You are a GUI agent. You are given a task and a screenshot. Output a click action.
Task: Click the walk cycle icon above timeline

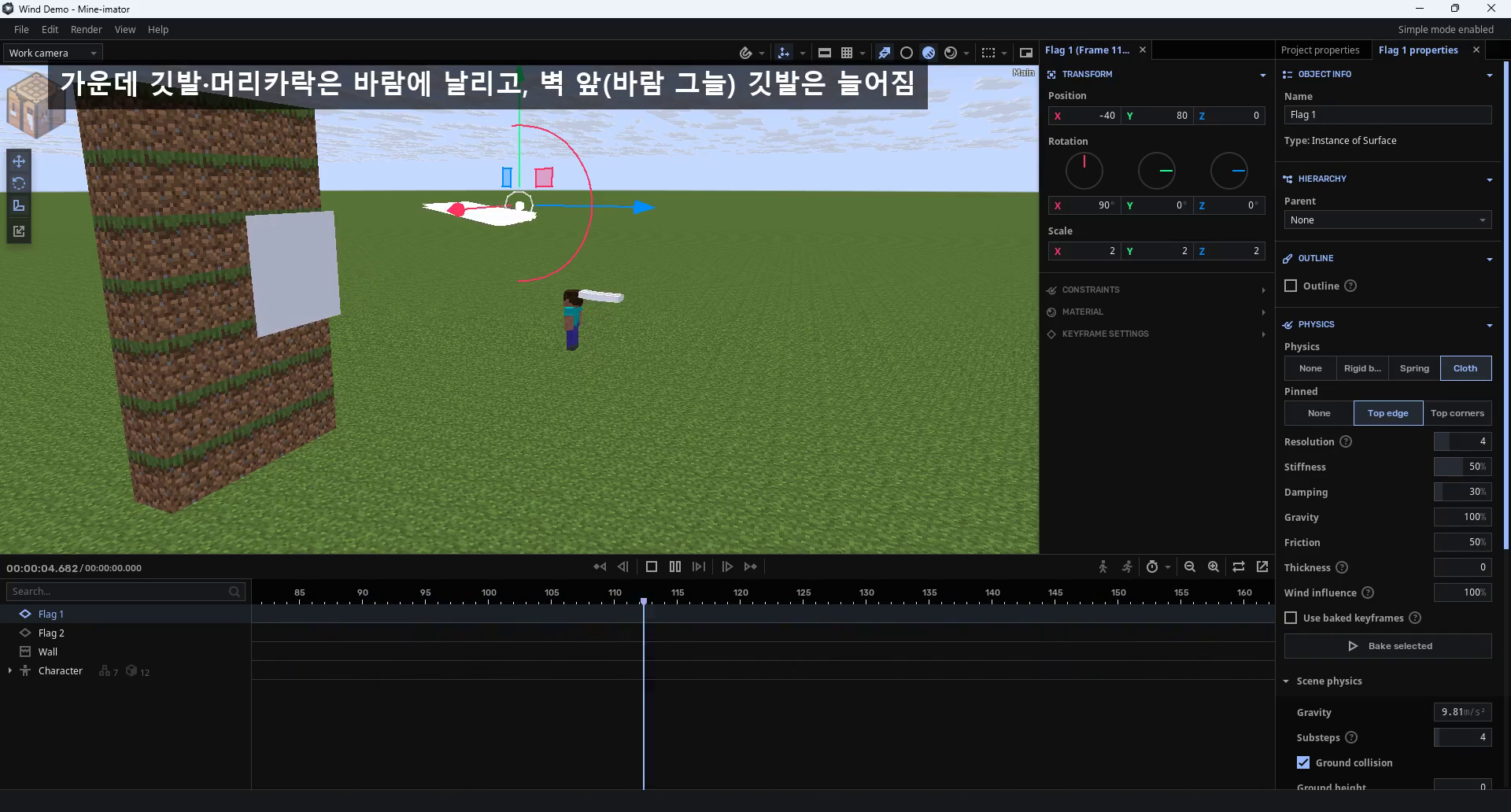(x=1103, y=567)
